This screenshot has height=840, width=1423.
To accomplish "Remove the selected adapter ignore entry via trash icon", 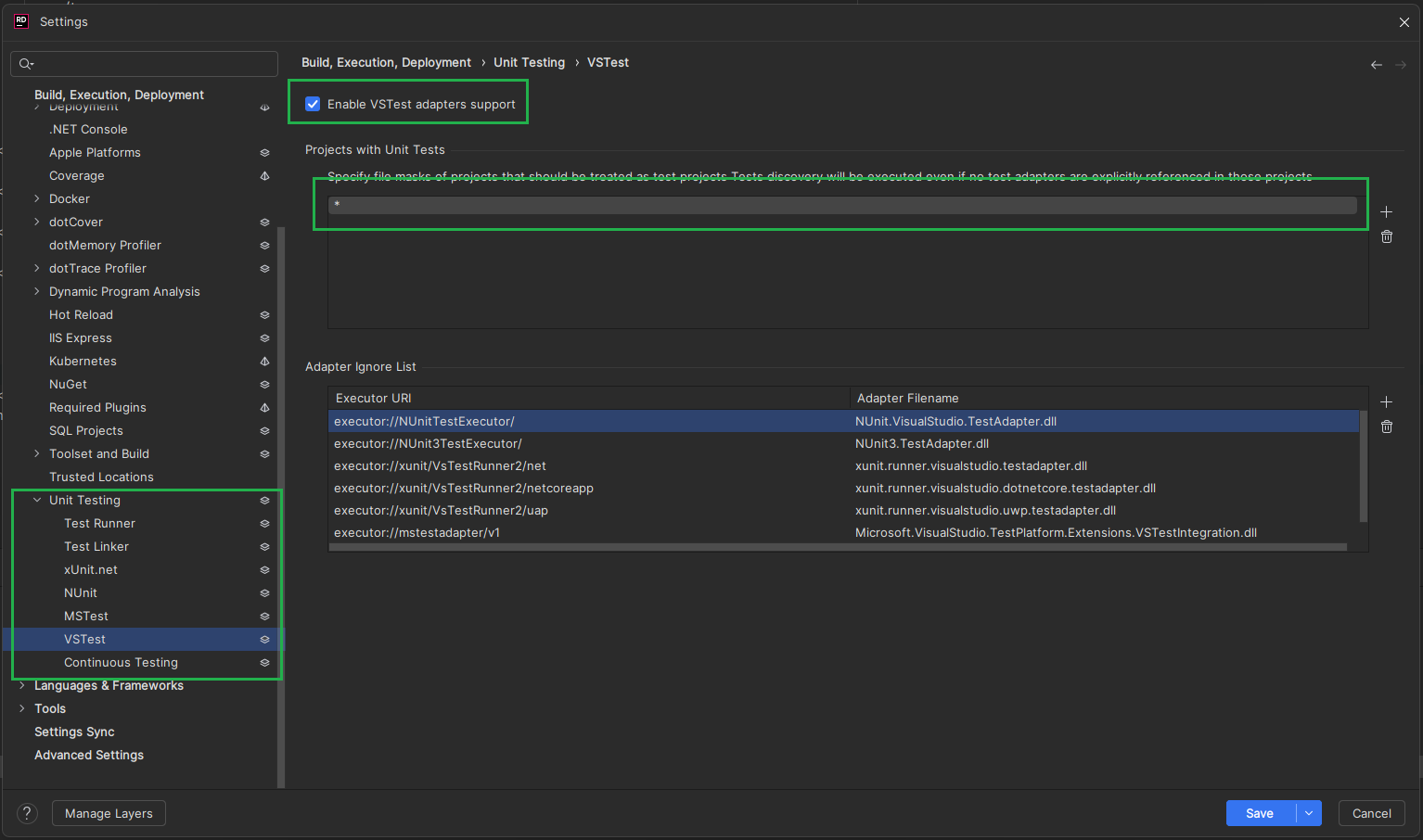I will pyautogui.click(x=1386, y=426).
